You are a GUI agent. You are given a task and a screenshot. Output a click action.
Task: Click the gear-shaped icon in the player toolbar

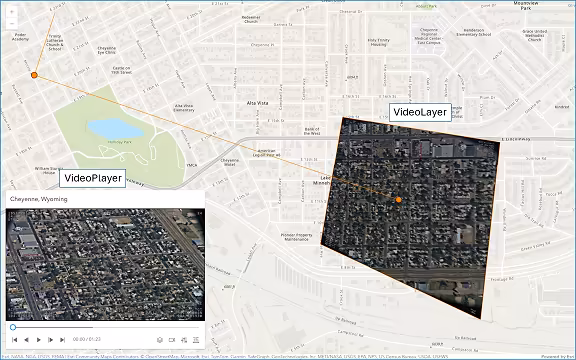click(160, 340)
